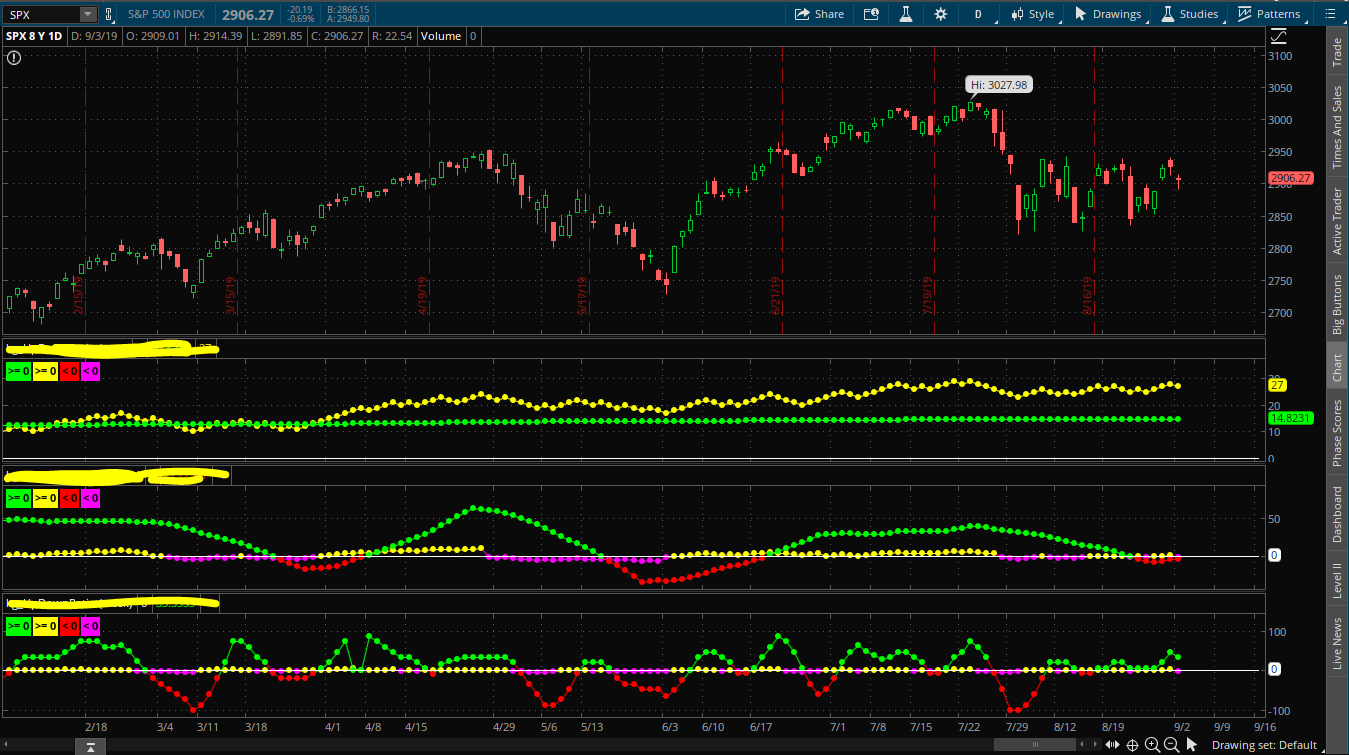The width and height of the screenshot is (1349, 755).
Task: Expand the Style dropdown
Action: (1033, 14)
